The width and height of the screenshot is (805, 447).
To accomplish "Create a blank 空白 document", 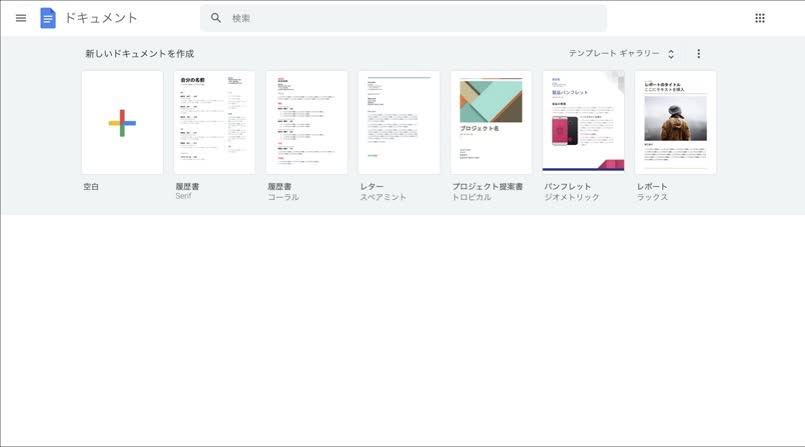I will click(122, 123).
